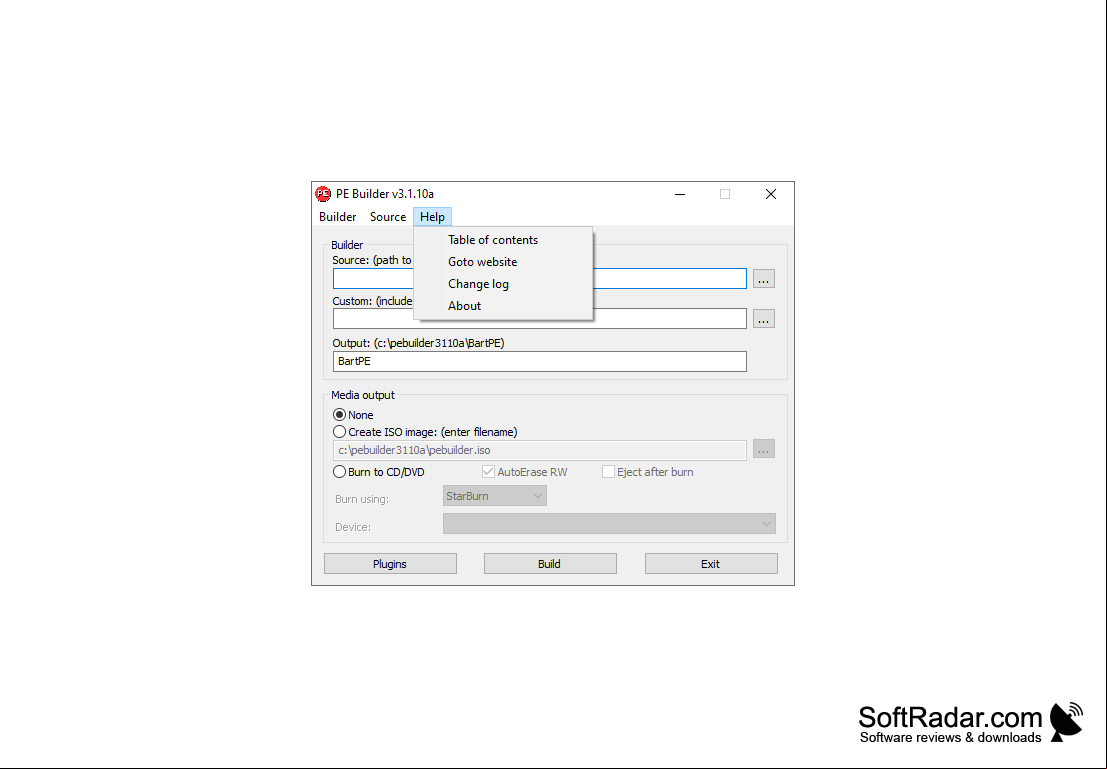Close the Help menu in menu bar
Viewport: 1107px width, 769px height.
pyautogui.click(x=432, y=217)
